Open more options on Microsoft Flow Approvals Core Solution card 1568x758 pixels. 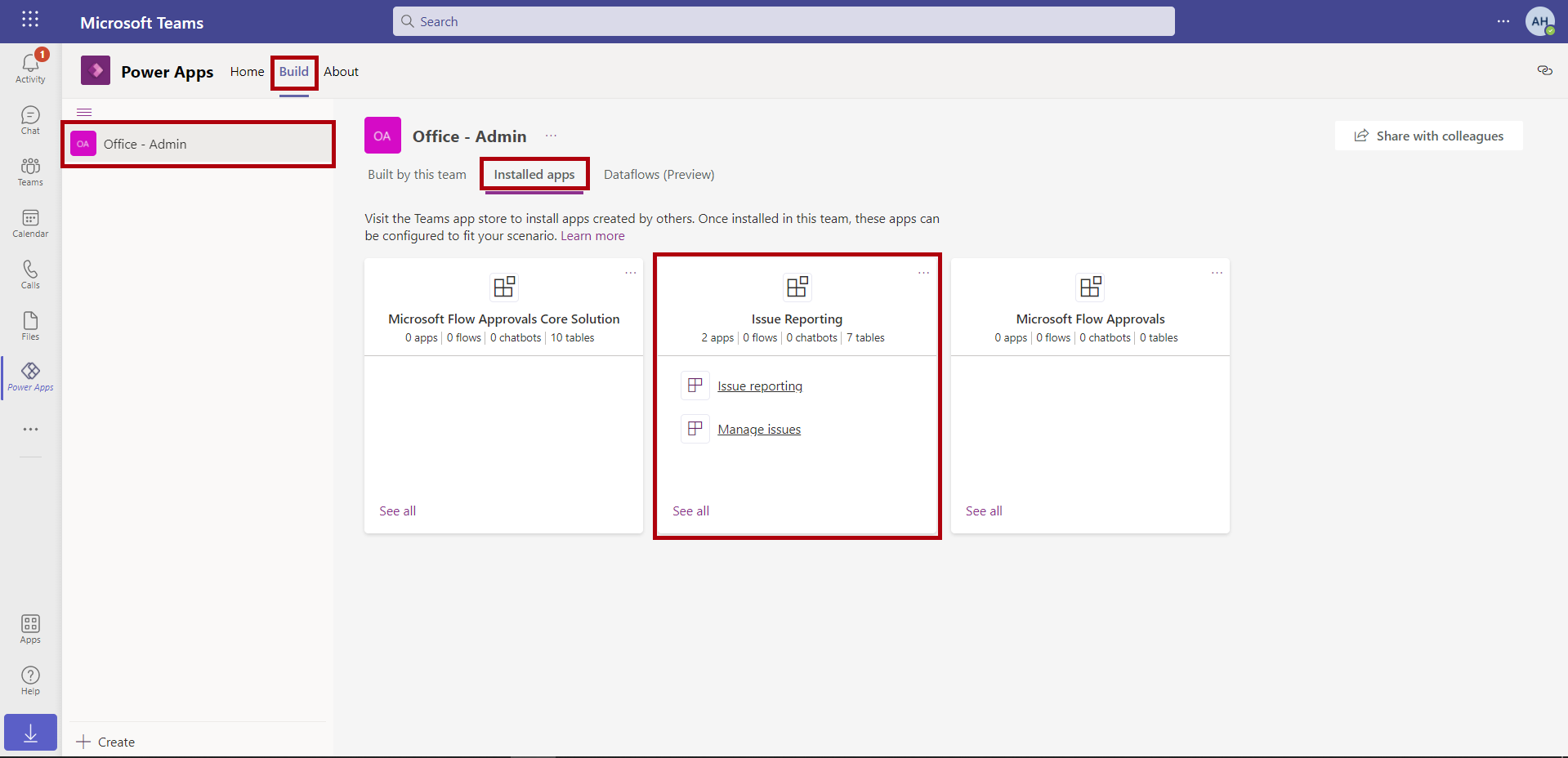coord(631,273)
